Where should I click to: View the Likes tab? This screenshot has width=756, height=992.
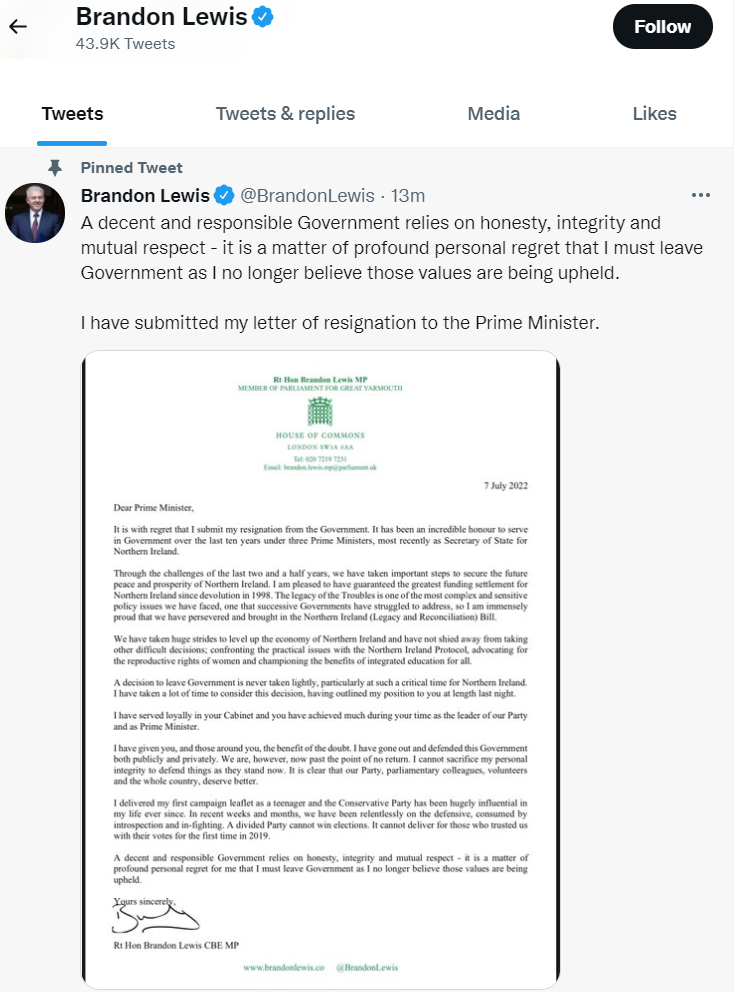[x=654, y=114]
